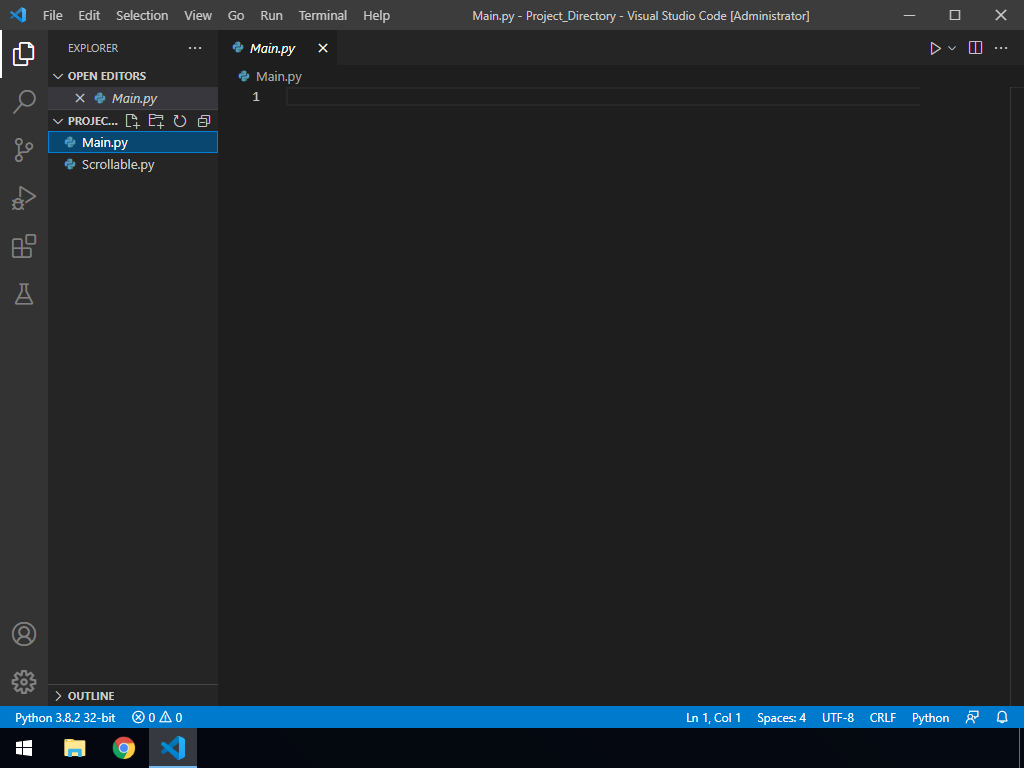Viewport: 1024px width, 768px height.
Task: Open the Explorer view in activity bar
Action: click(x=24, y=54)
